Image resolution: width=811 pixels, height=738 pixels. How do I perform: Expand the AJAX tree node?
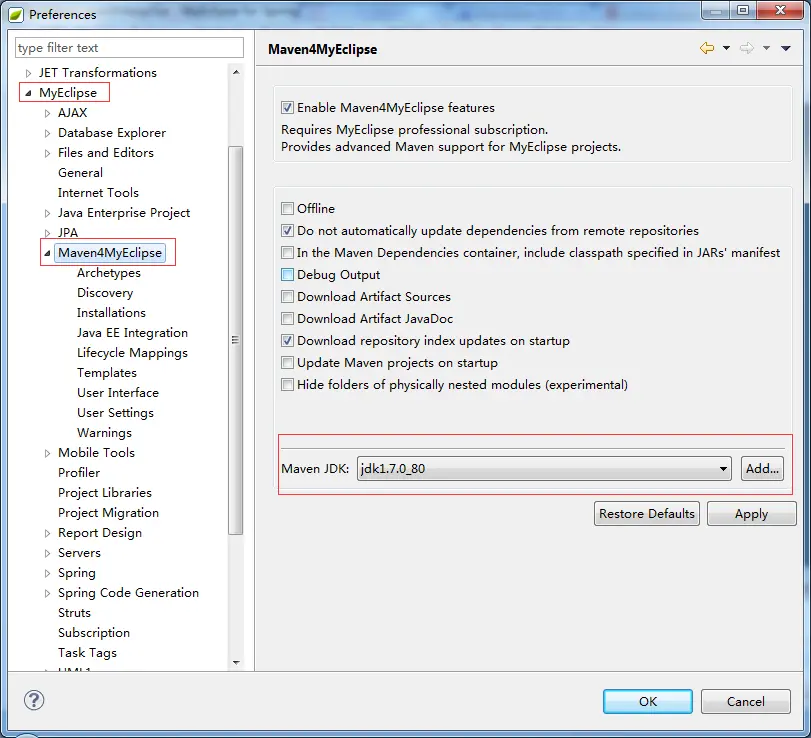coord(48,113)
